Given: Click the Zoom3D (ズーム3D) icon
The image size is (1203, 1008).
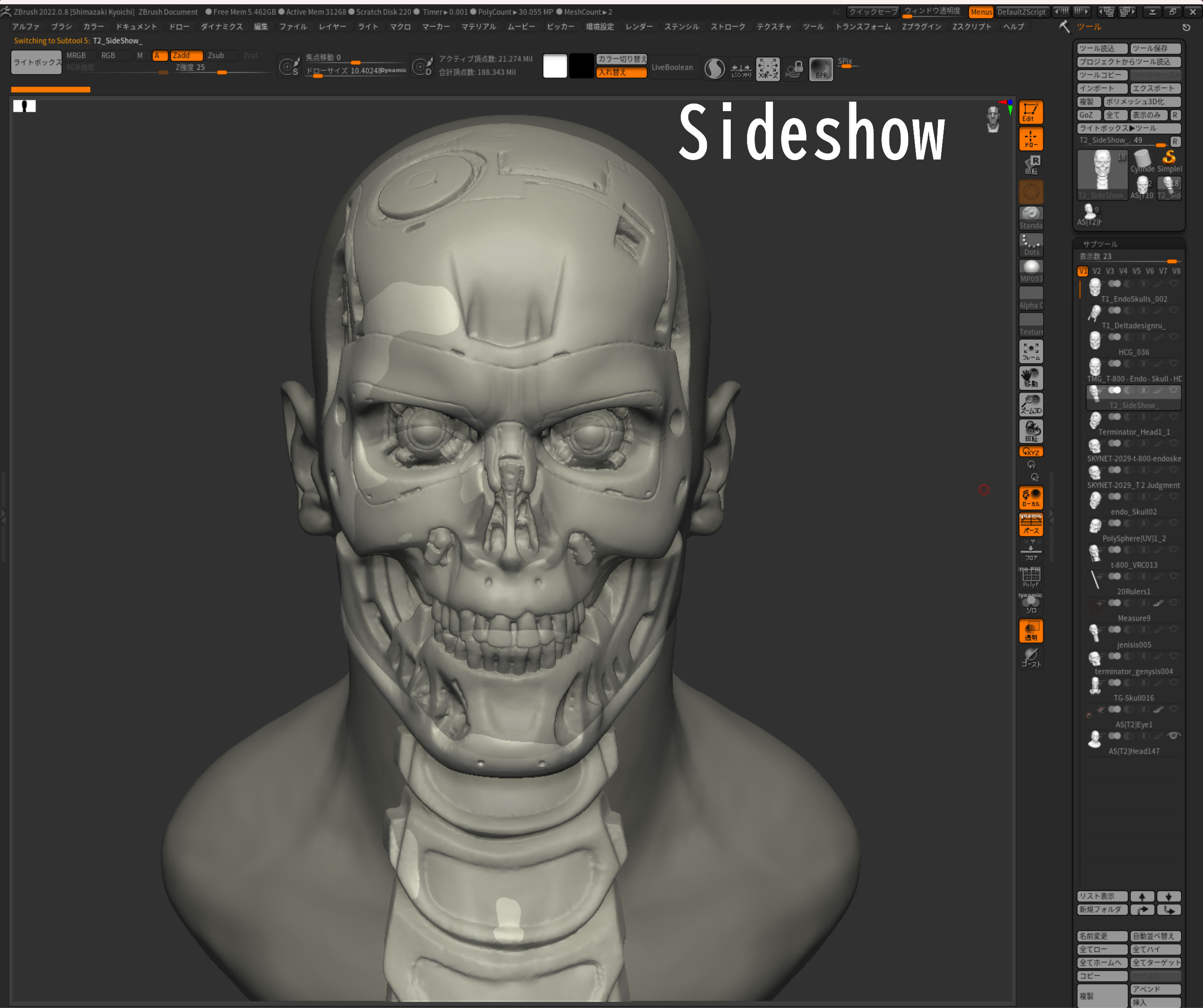Looking at the screenshot, I should (x=1030, y=404).
